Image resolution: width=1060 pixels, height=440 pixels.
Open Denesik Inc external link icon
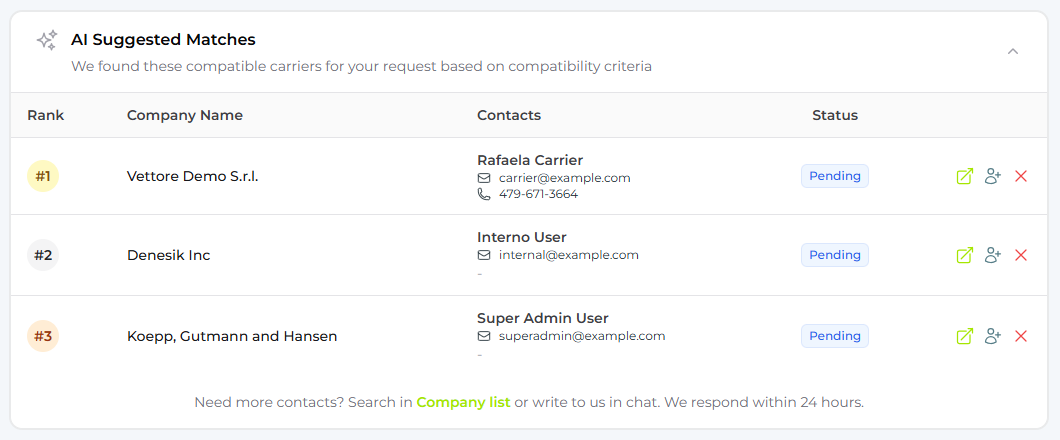tap(964, 255)
